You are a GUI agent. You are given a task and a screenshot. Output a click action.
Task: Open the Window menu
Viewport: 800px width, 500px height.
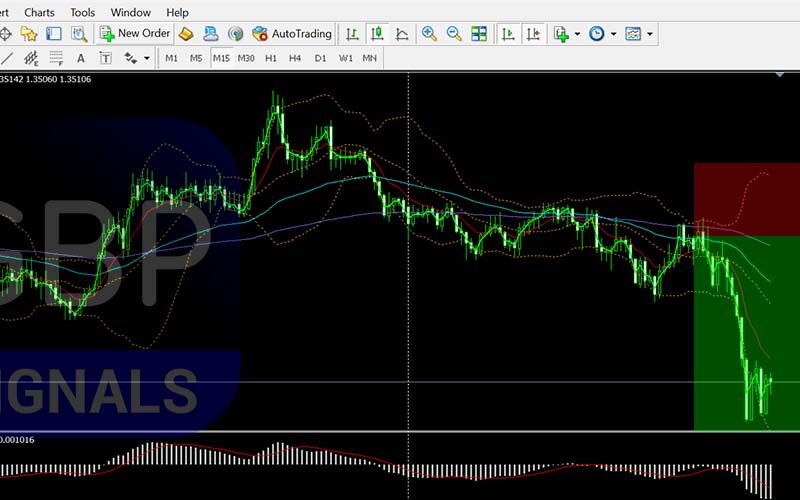pos(131,12)
